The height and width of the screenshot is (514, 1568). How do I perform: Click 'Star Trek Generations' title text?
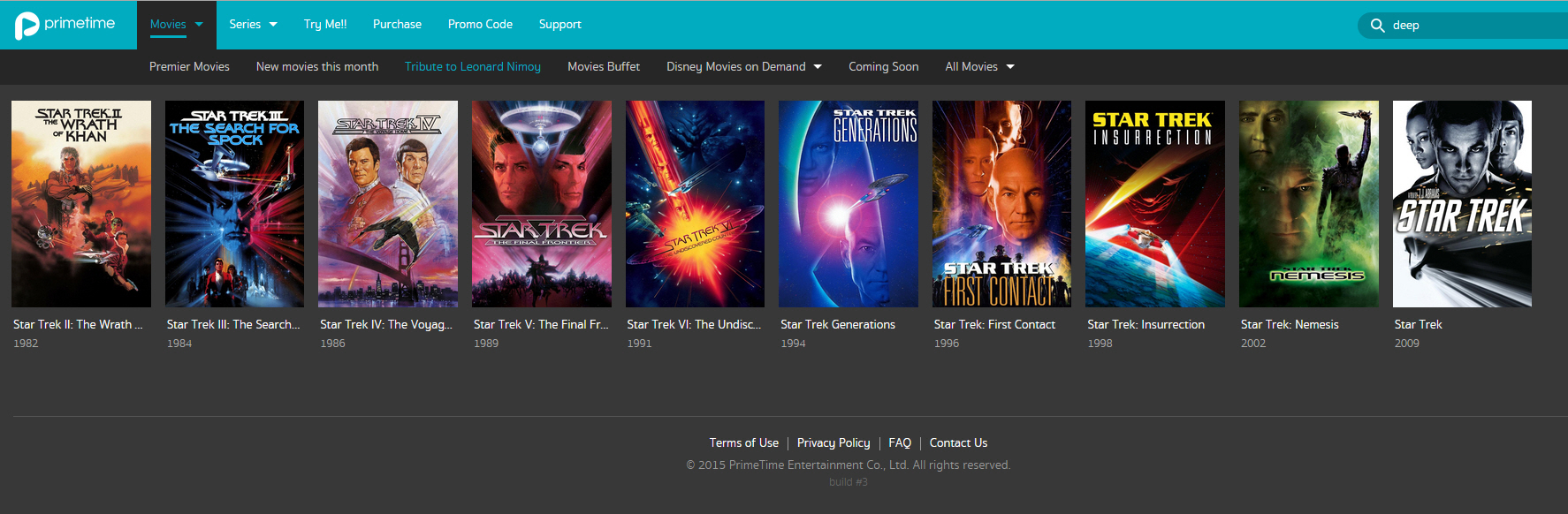tap(838, 325)
